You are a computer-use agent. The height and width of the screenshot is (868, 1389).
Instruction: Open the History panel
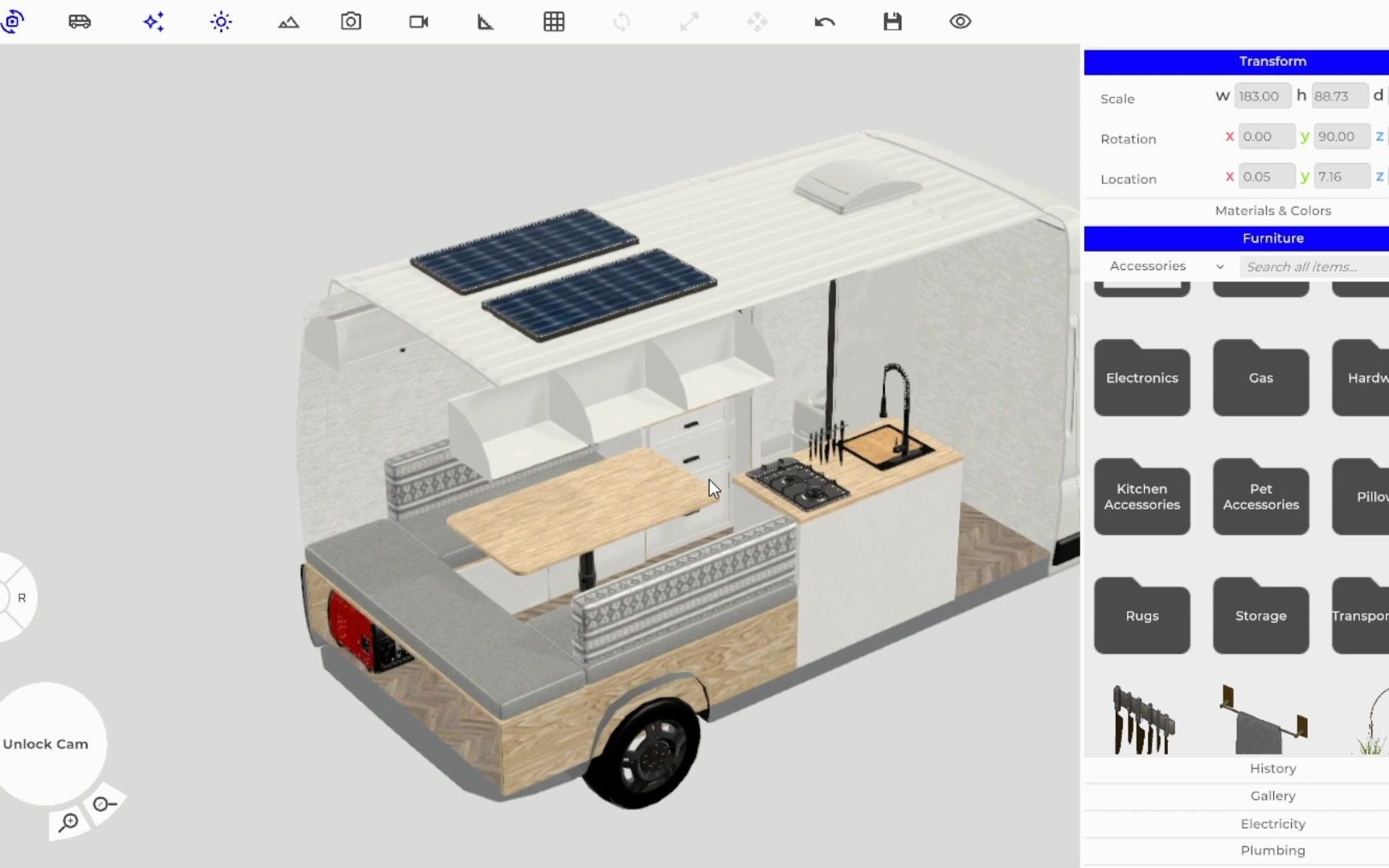click(x=1272, y=768)
